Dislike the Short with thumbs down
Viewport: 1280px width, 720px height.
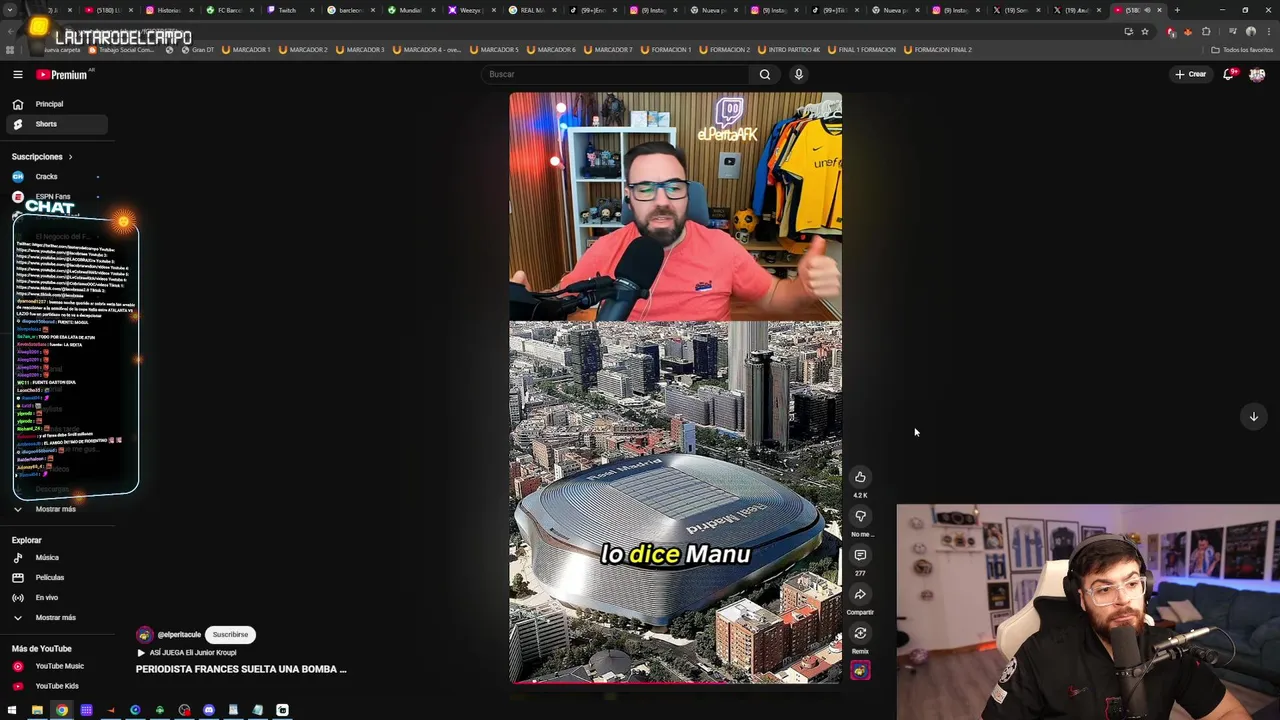click(x=860, y=516)
